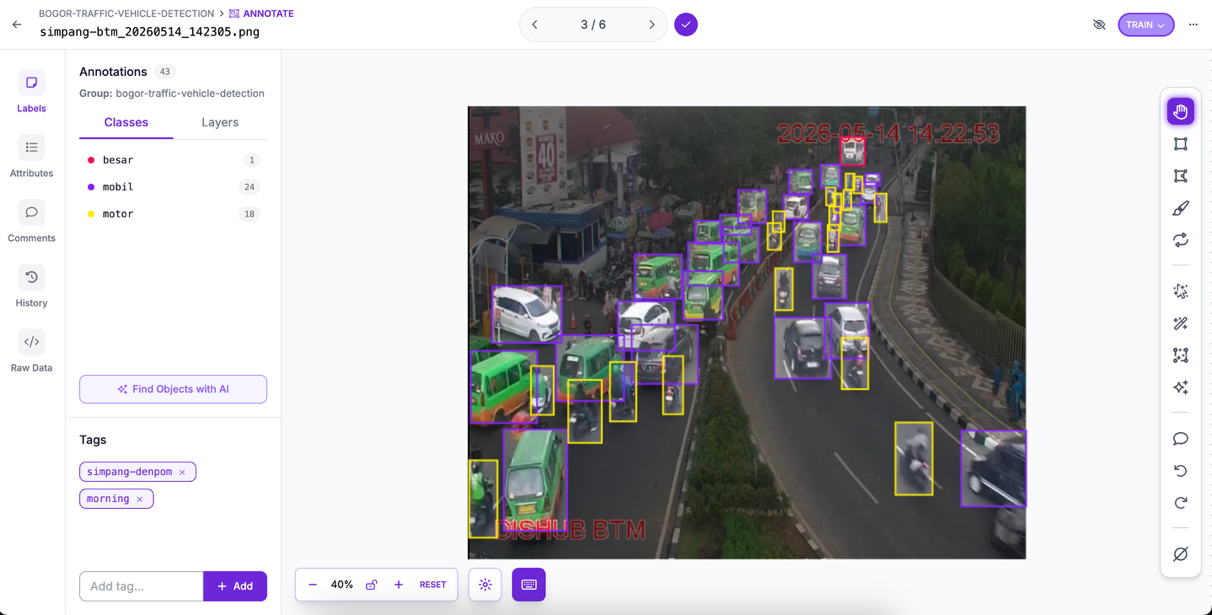Screen dimensions: 1212x615
Task: Click Find Objects with AI
Action: (x=173, y=389)
